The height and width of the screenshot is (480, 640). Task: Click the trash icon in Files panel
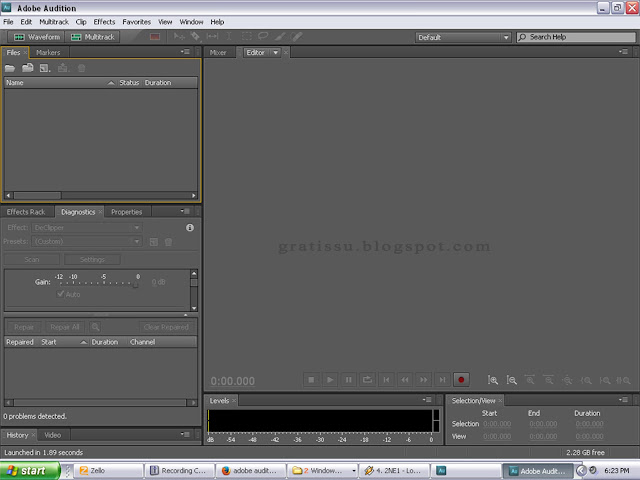click(81, 68)
